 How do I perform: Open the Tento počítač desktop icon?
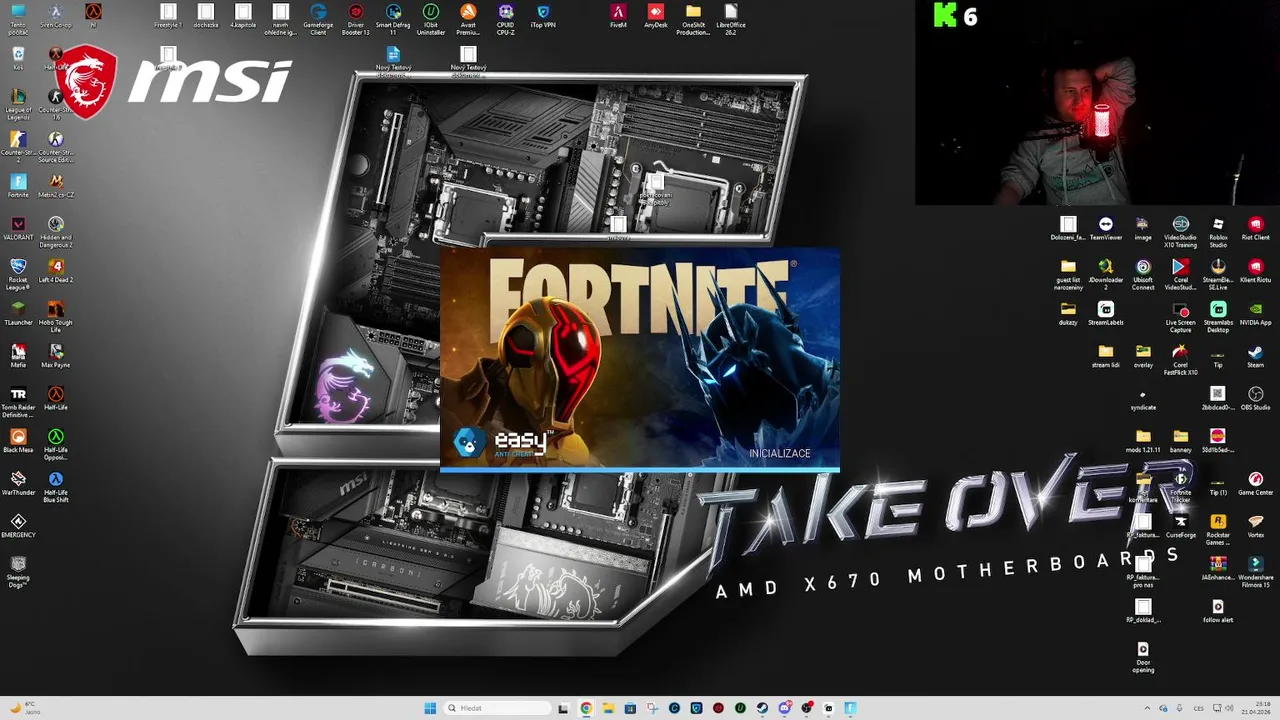tap(18, 16)
